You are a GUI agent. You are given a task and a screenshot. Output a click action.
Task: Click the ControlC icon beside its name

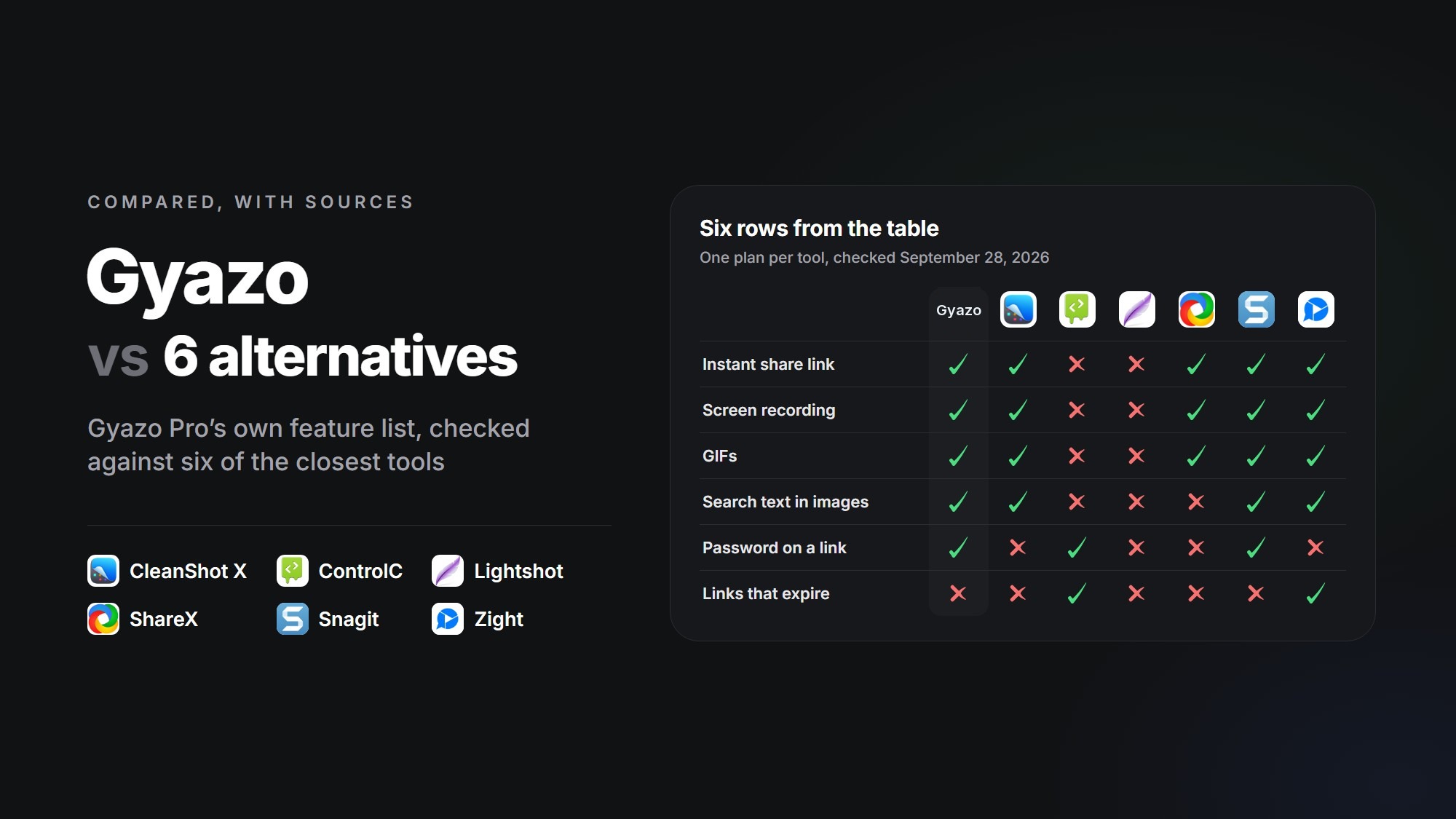click(x=293, y=571)
